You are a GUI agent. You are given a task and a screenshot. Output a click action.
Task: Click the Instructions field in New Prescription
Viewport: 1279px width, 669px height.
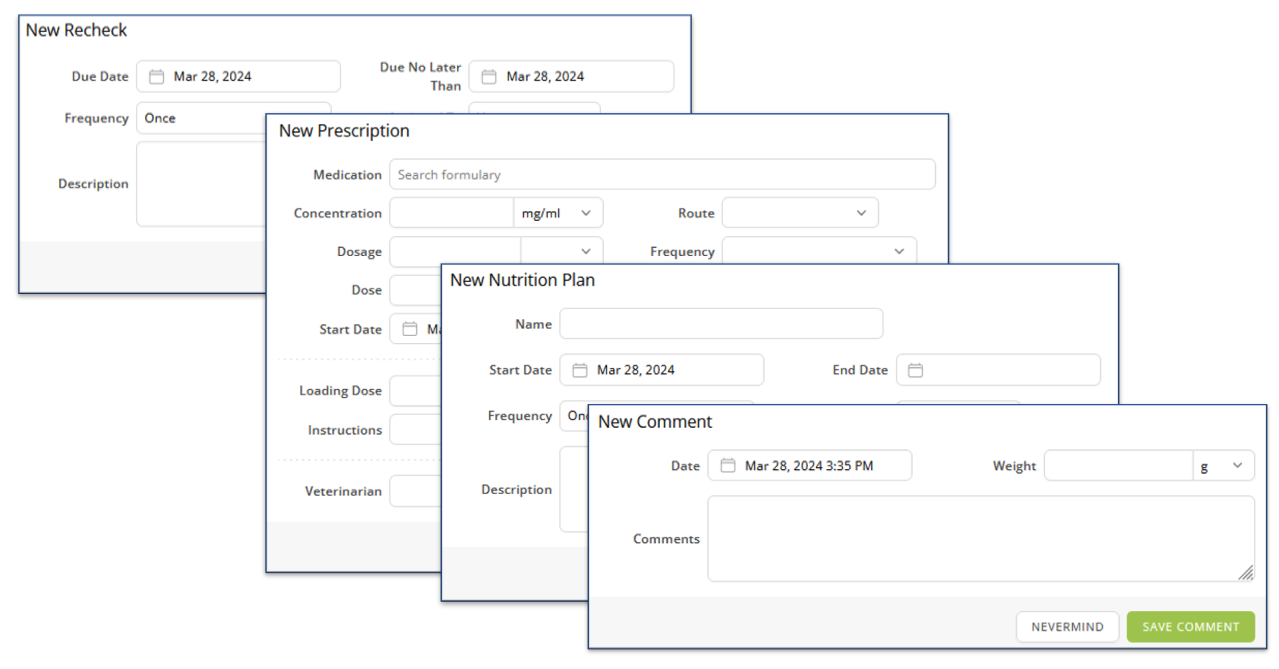click(415, 430)
